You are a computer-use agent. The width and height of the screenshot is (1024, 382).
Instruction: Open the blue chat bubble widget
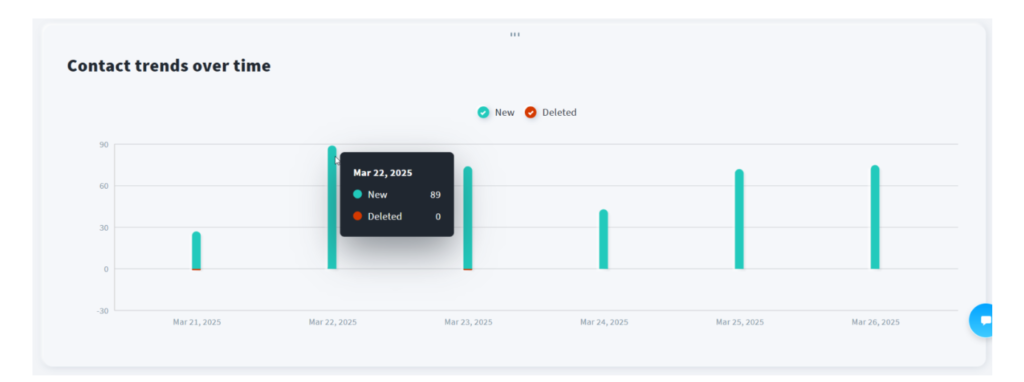(x=982, y=320)
